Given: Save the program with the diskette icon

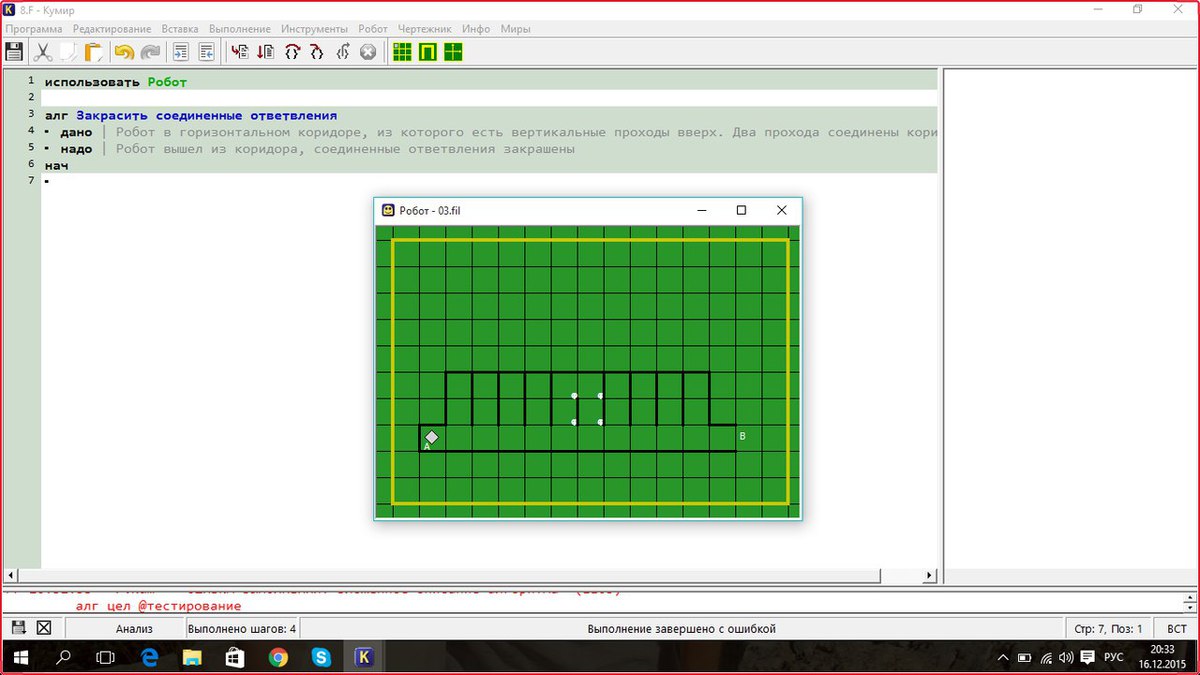Looking at the screenshot, I should tap(14, 52).
